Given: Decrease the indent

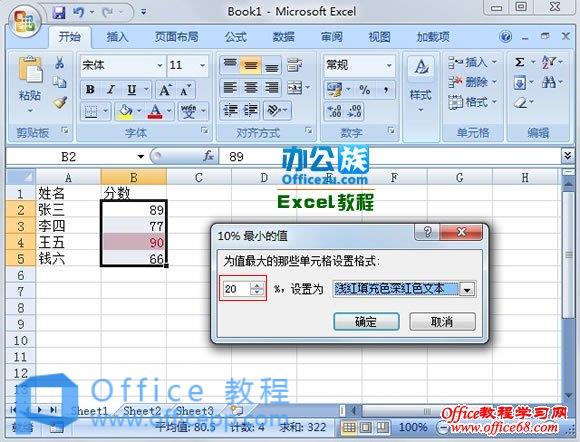Looking at the screenshot, I should pos(230,110).
